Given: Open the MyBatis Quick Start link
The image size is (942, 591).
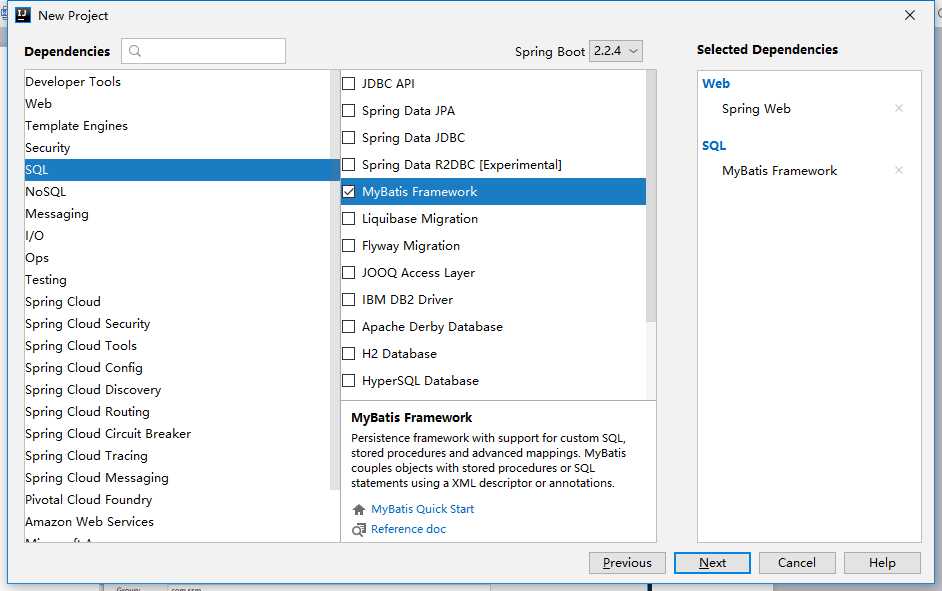Looking at the screenshot, I should [422, 509].
